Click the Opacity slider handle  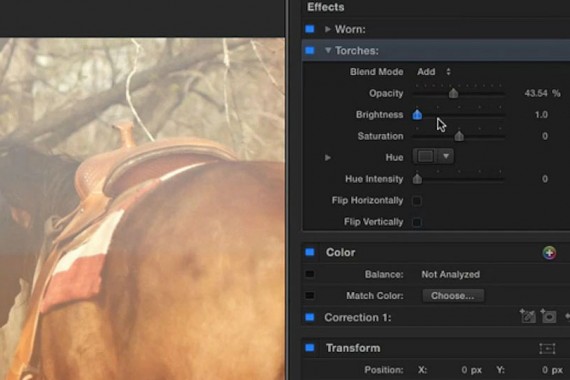coord(453,93)
